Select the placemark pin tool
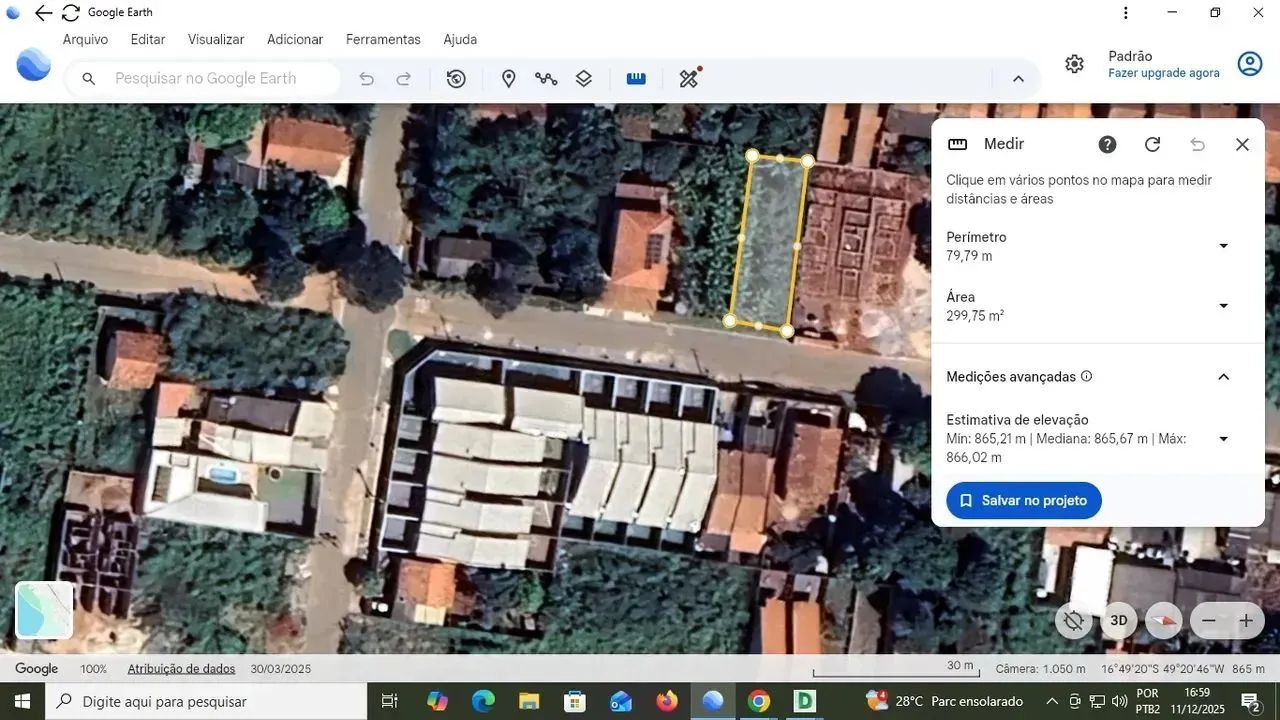Viewport: 1280px width, 720px height. tap(509, 78)
